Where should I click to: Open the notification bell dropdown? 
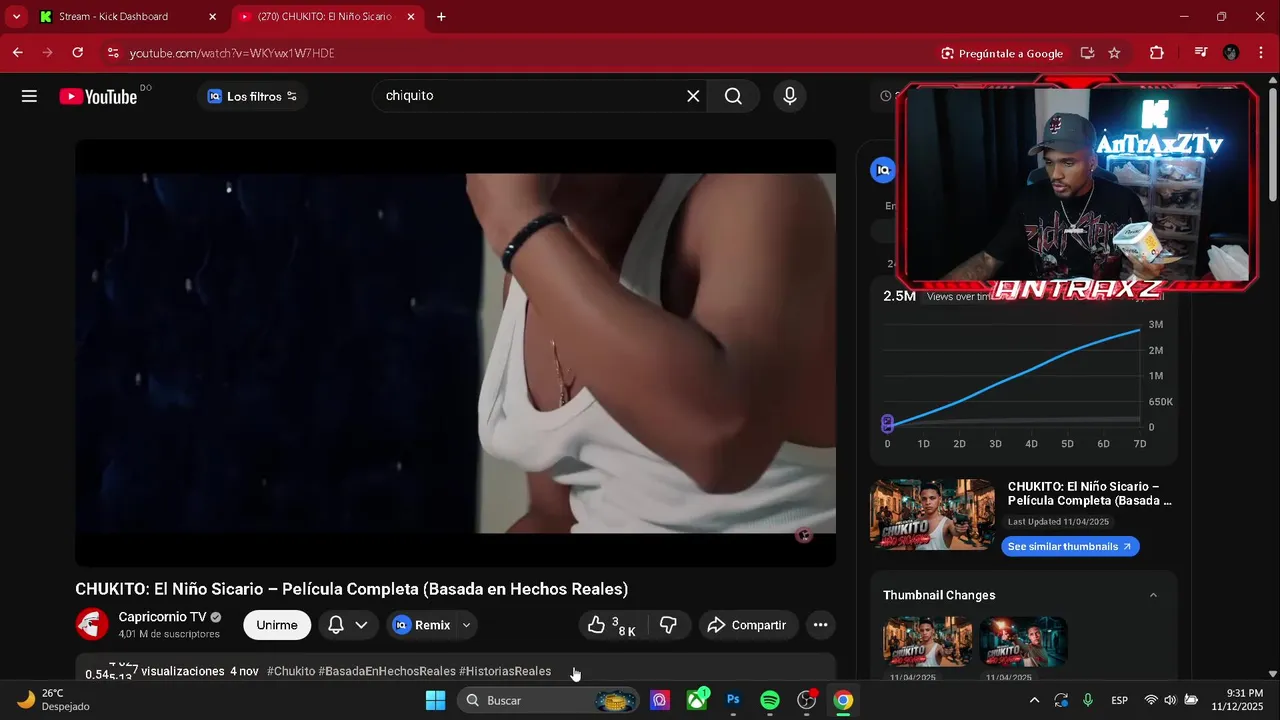tap(348, 625)
